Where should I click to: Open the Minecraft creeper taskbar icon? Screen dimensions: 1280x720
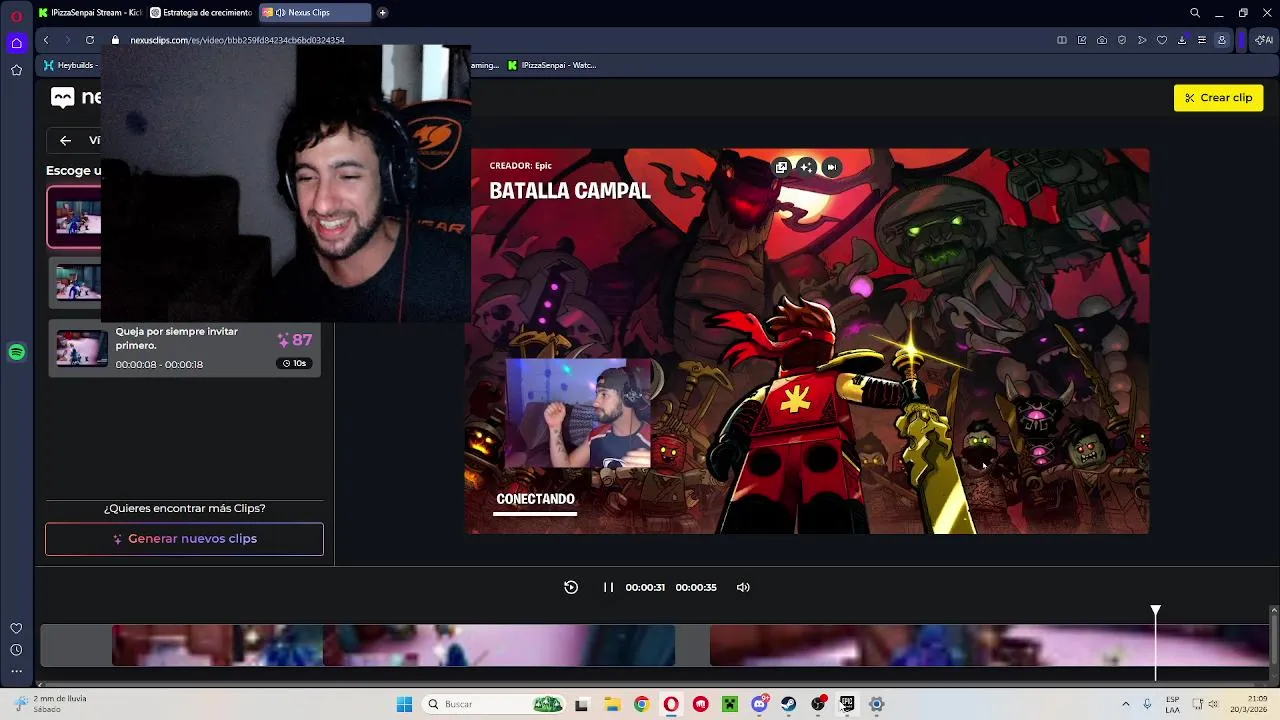tap(730, 704)
